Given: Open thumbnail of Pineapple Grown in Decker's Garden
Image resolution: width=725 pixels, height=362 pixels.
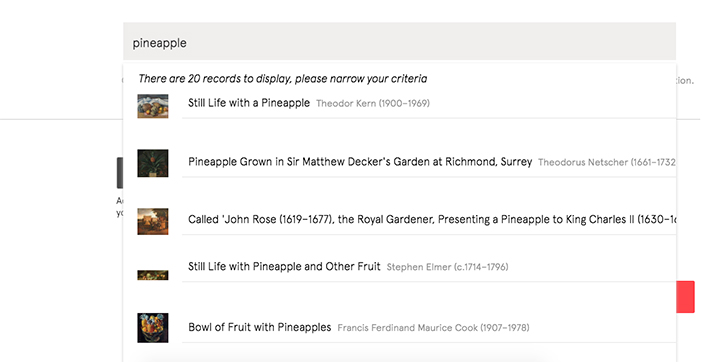Looking at the screenshot, I should 153,163.
